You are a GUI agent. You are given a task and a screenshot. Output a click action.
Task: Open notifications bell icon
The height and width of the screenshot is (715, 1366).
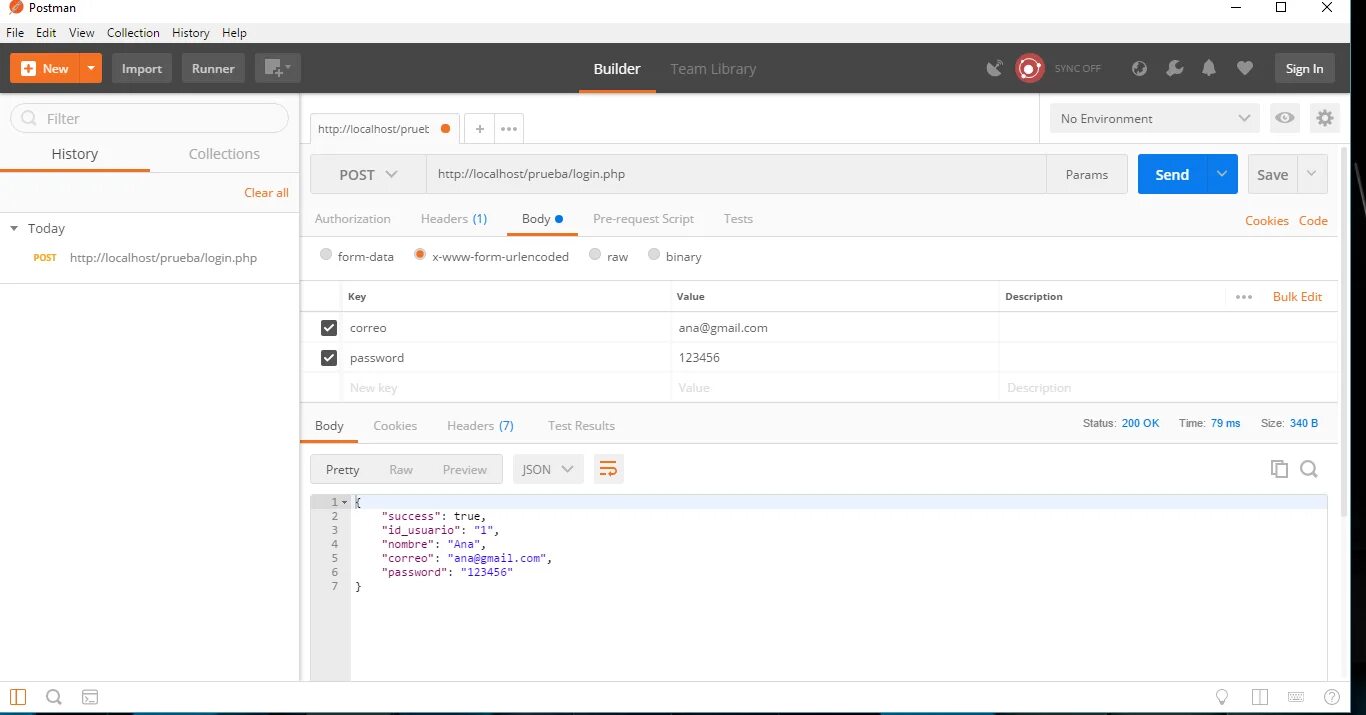1209,68
